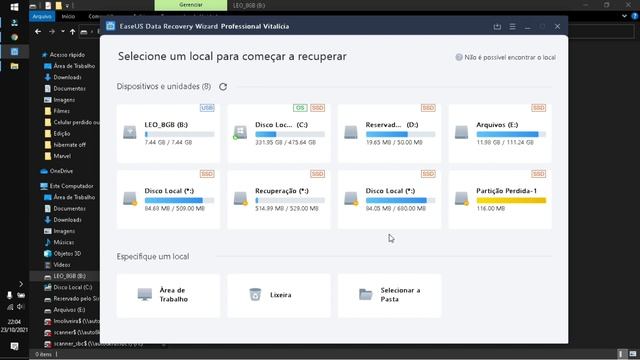Viewport: 640px width, 360px height.
Task: Open recent locations dropdown in Explorer
Action: [x=62, y=31]
